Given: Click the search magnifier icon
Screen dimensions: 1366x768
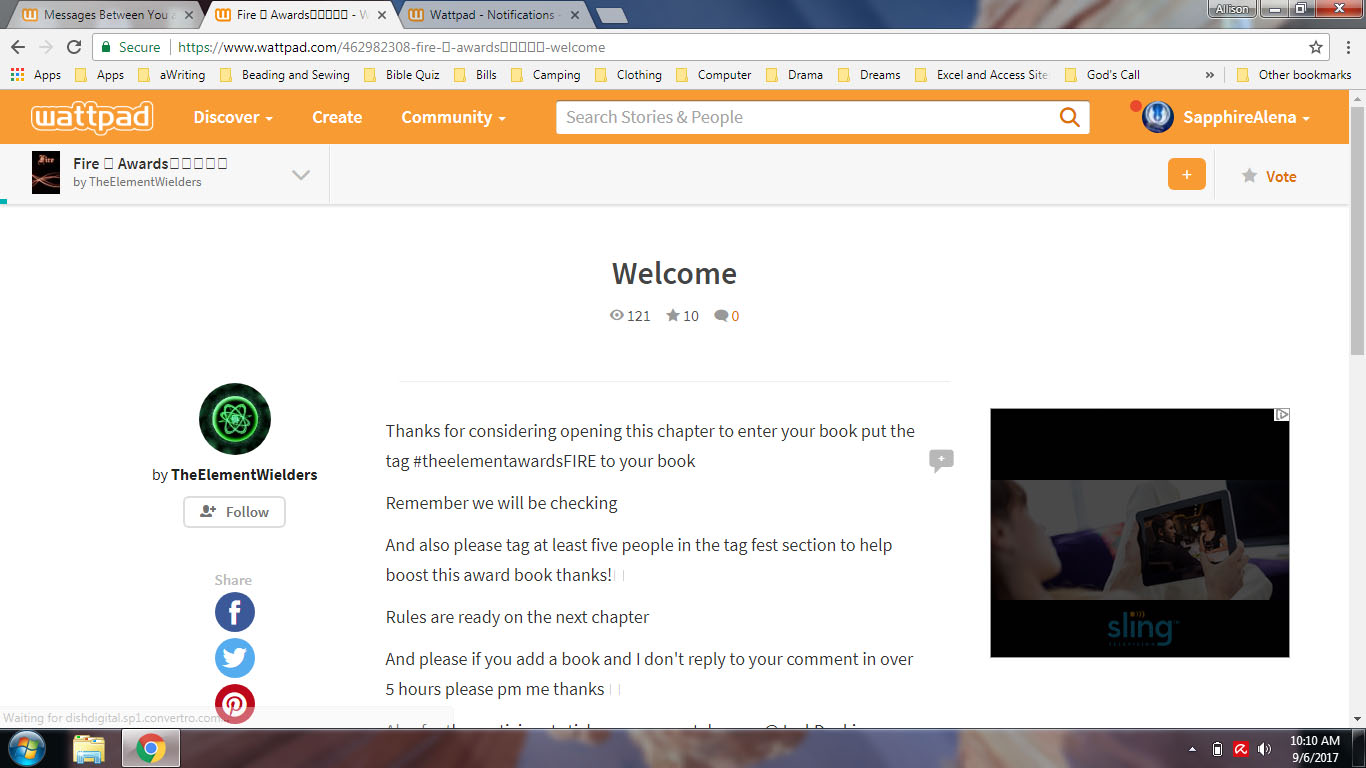Looking at the screenshot, I should point(1069,117).
